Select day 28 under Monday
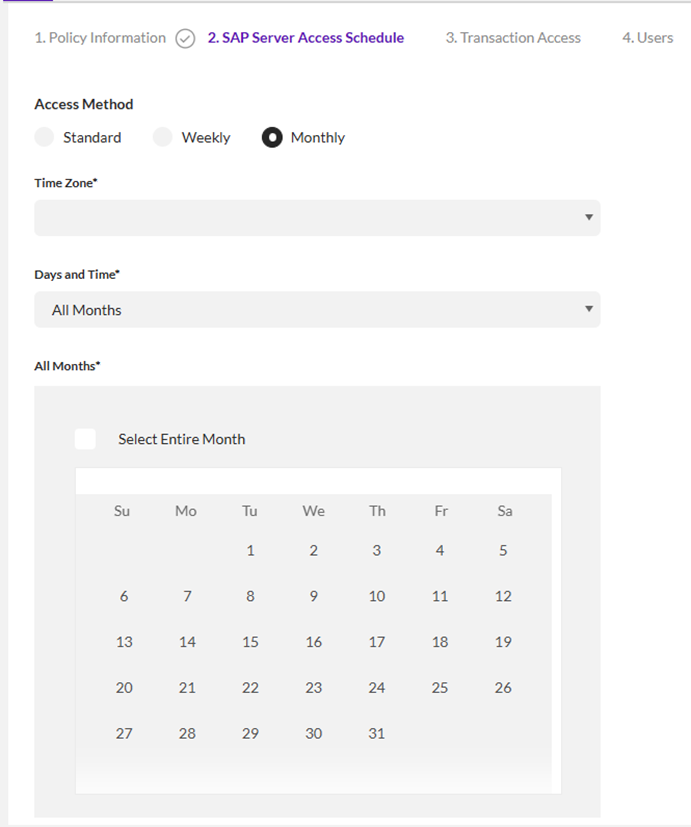 tap(187, 733)
